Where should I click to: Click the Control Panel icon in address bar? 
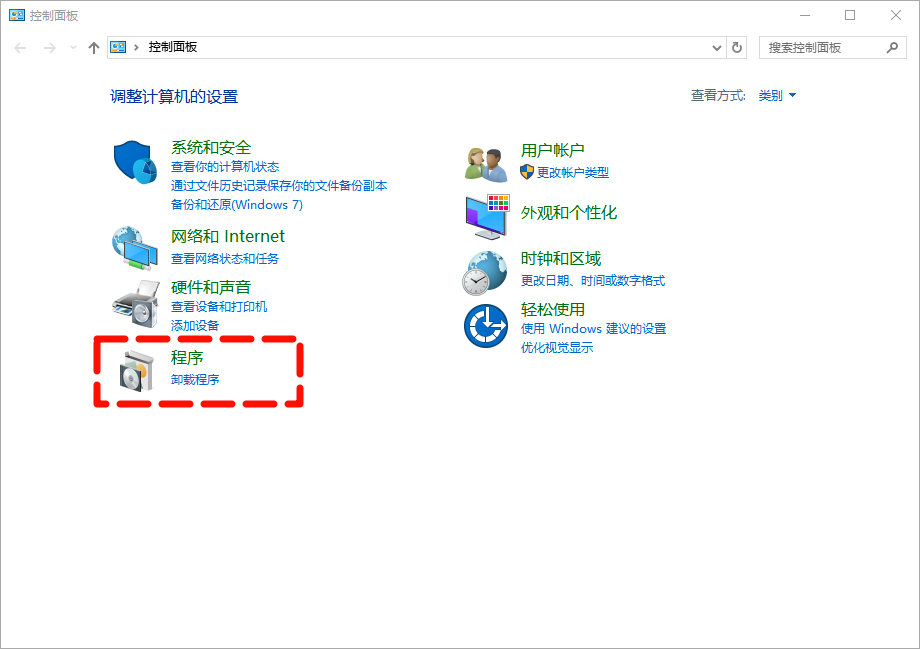click(119, 47)
